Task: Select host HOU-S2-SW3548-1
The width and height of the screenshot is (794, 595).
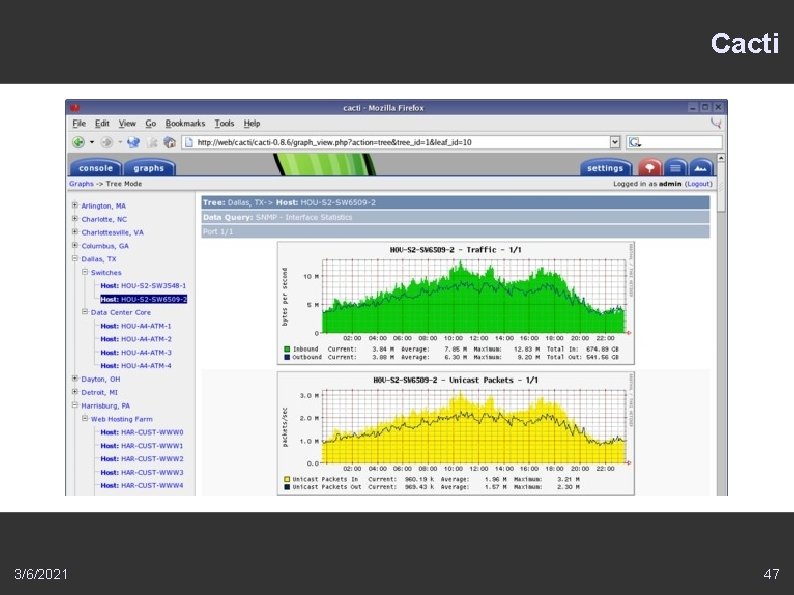Action: [143, 286]
